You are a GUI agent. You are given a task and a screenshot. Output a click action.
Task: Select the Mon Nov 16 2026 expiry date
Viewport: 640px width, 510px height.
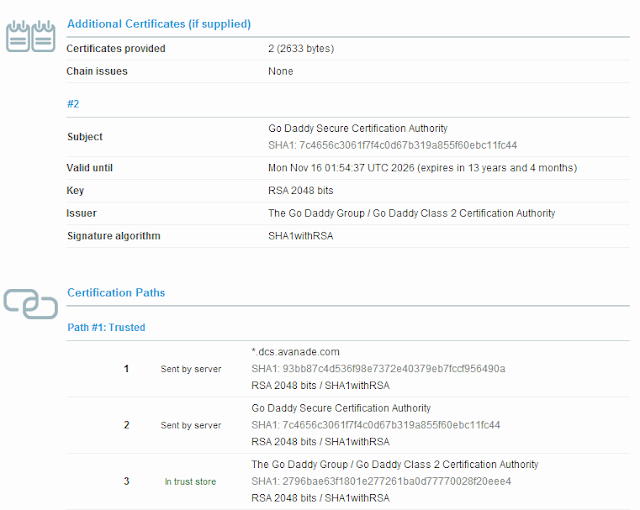coord(422,168)
